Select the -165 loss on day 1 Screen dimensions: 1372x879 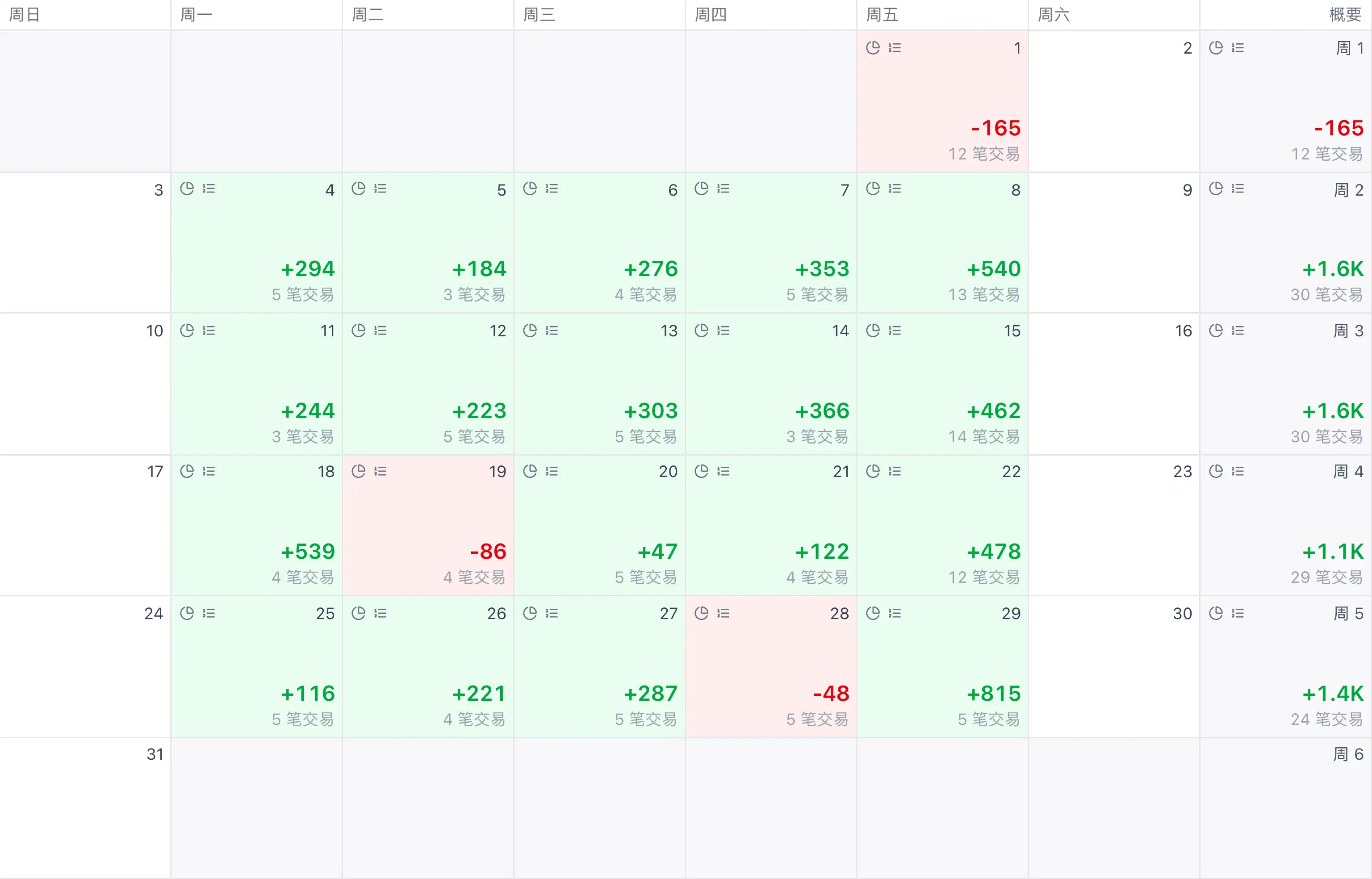pyautogui.click(x=996, y=128)
